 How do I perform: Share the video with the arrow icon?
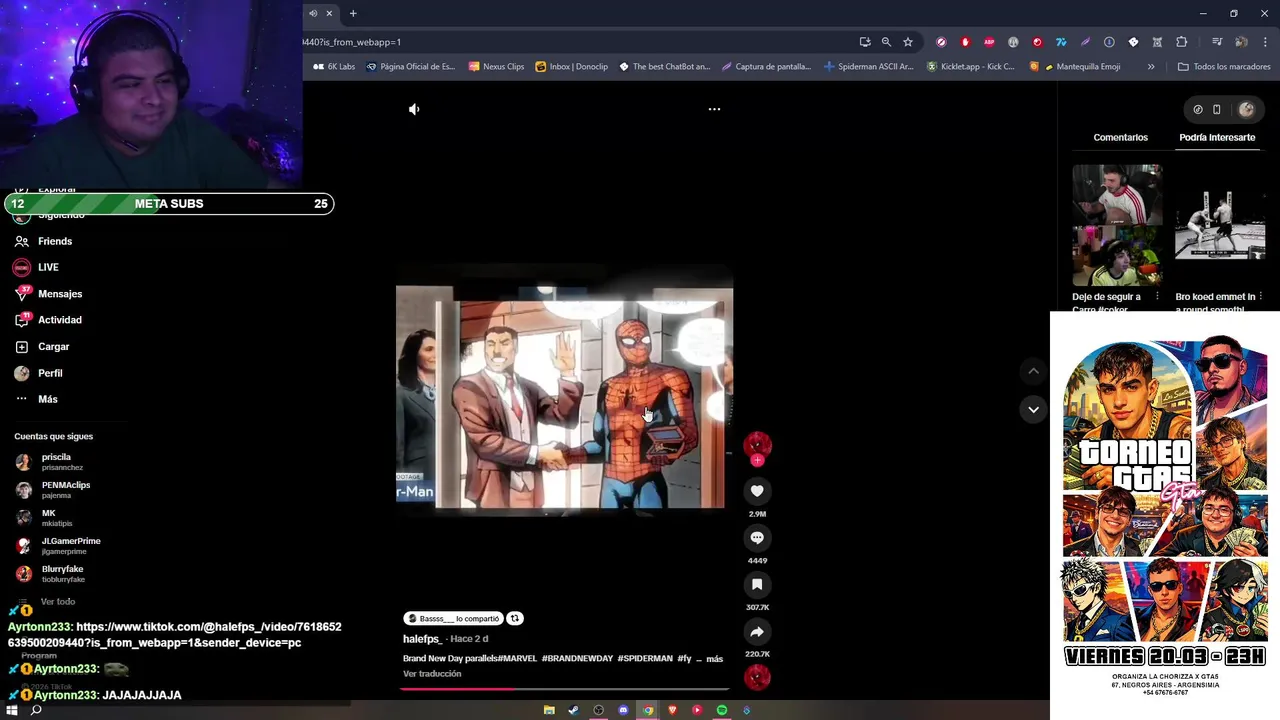pyautogui.click(x=757, y=632)
